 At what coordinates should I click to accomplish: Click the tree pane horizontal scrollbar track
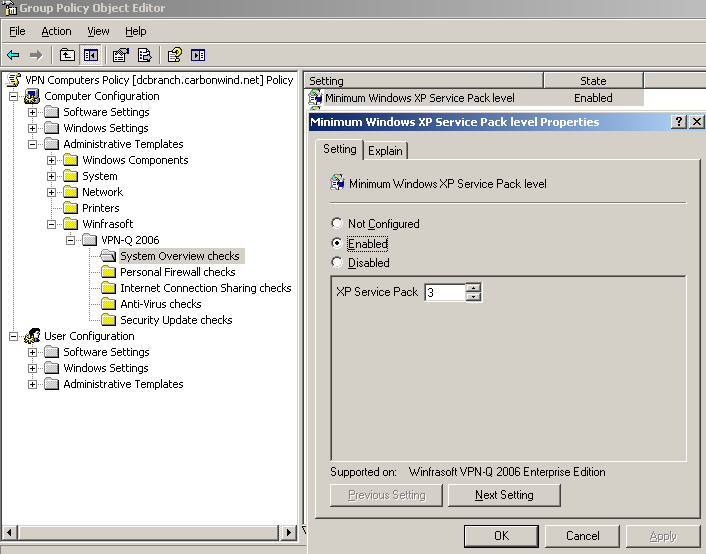pyautogui.click(x=149, y=533)
